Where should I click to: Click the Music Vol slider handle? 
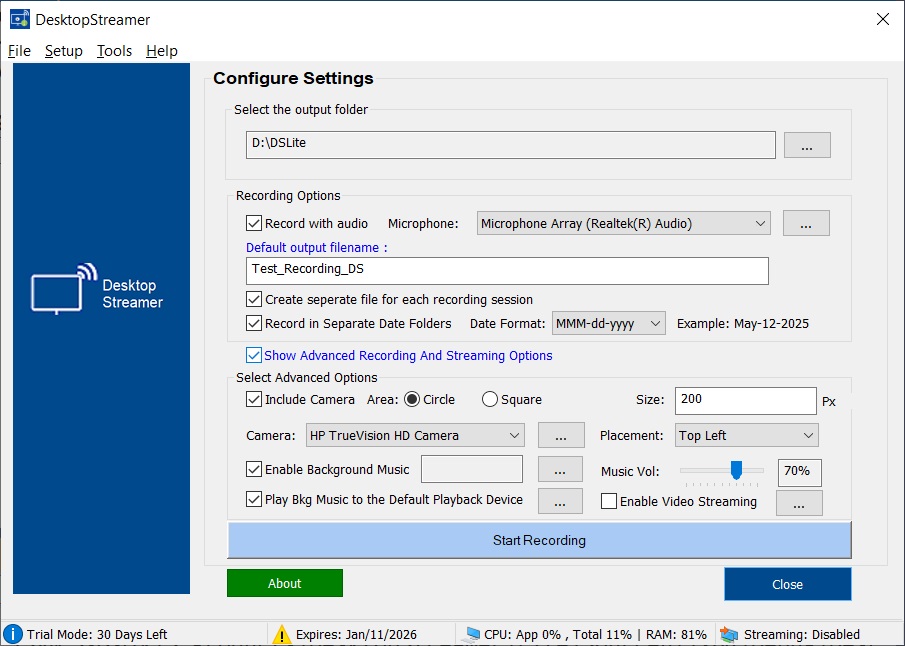[x=736, y=470]
